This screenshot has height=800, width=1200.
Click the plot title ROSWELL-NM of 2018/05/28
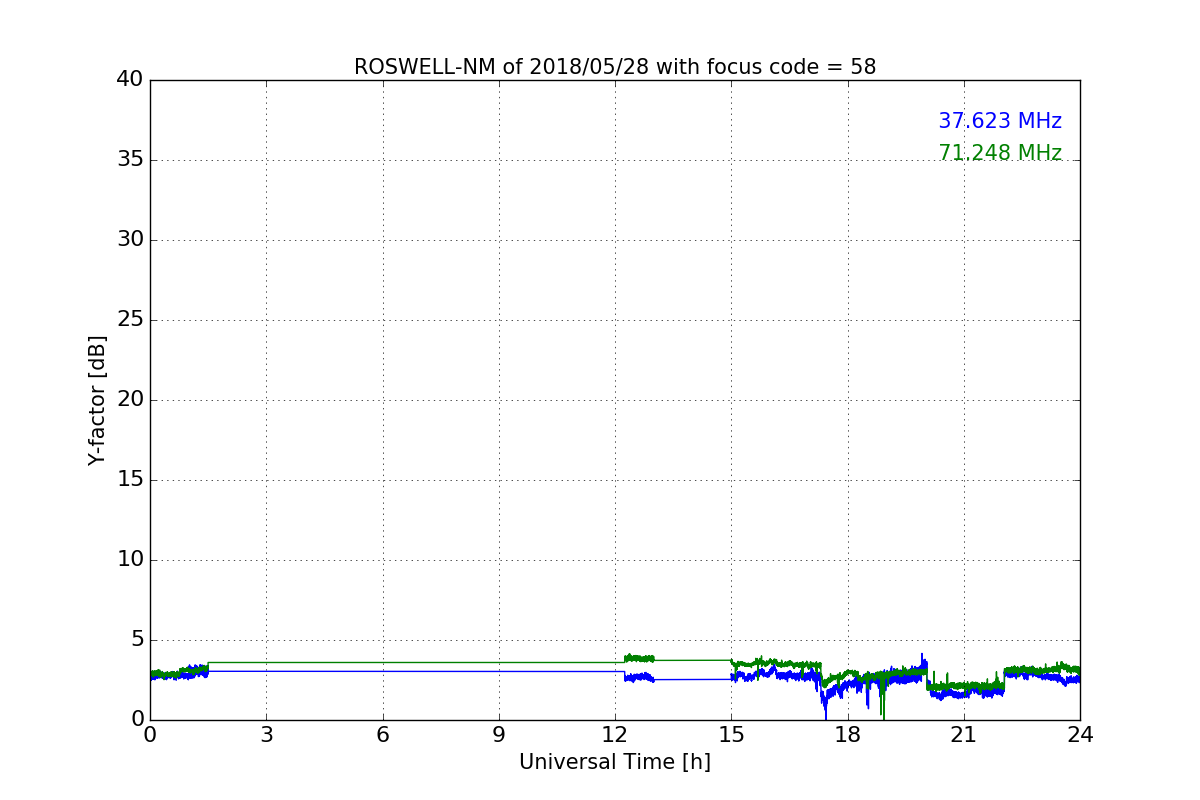coord(615,67)
